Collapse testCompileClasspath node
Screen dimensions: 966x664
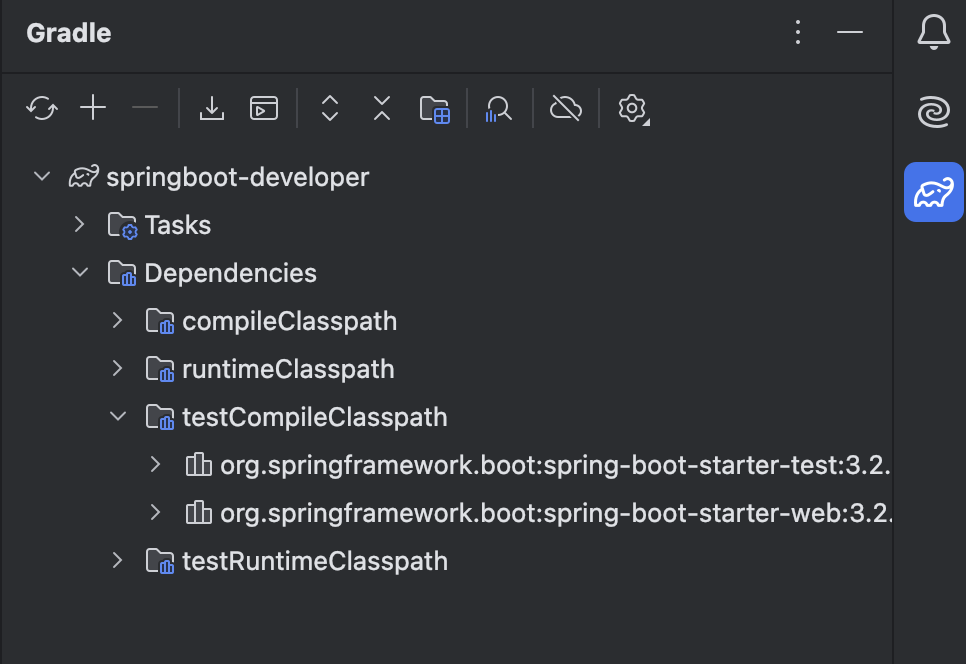click(118, 416)
